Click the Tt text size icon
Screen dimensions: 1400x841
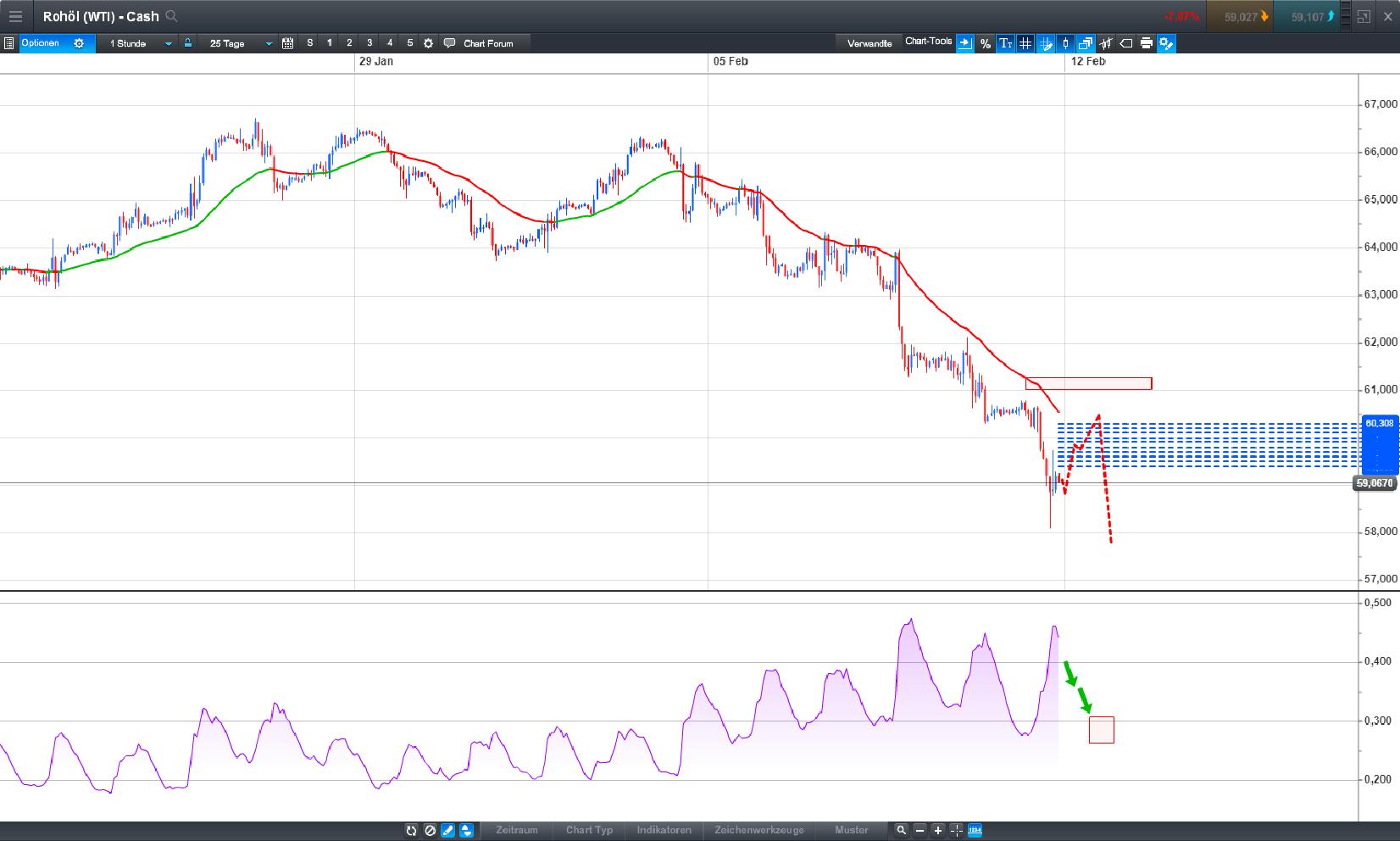pos(1005,43)
